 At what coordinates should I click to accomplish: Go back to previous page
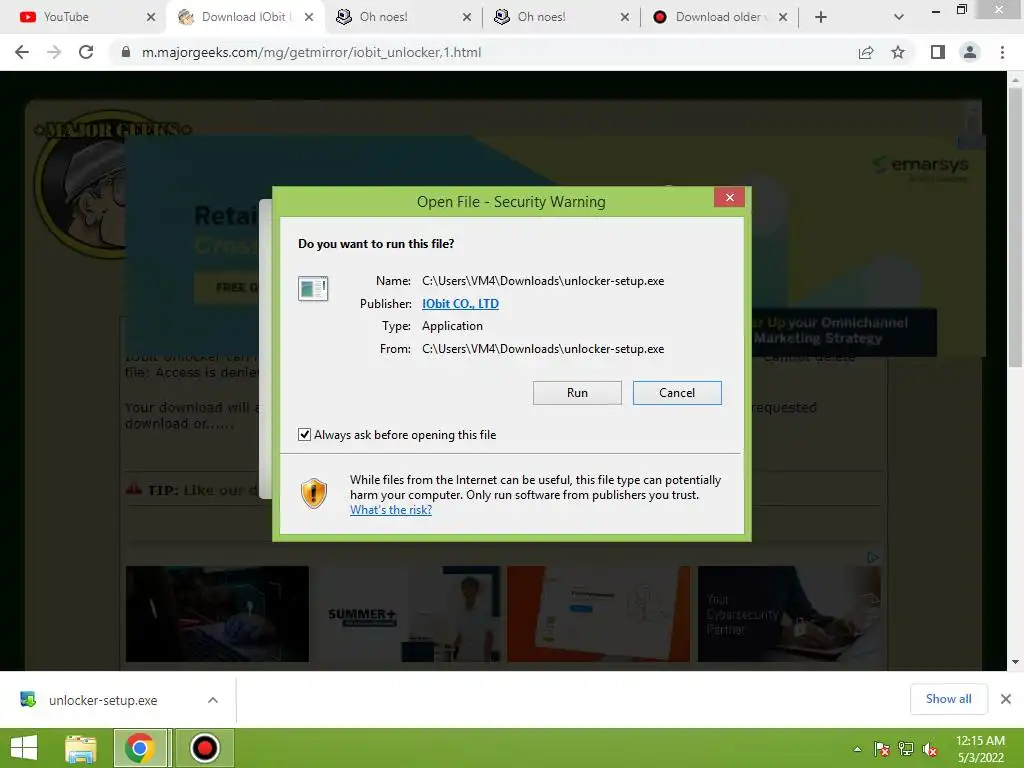22,52
